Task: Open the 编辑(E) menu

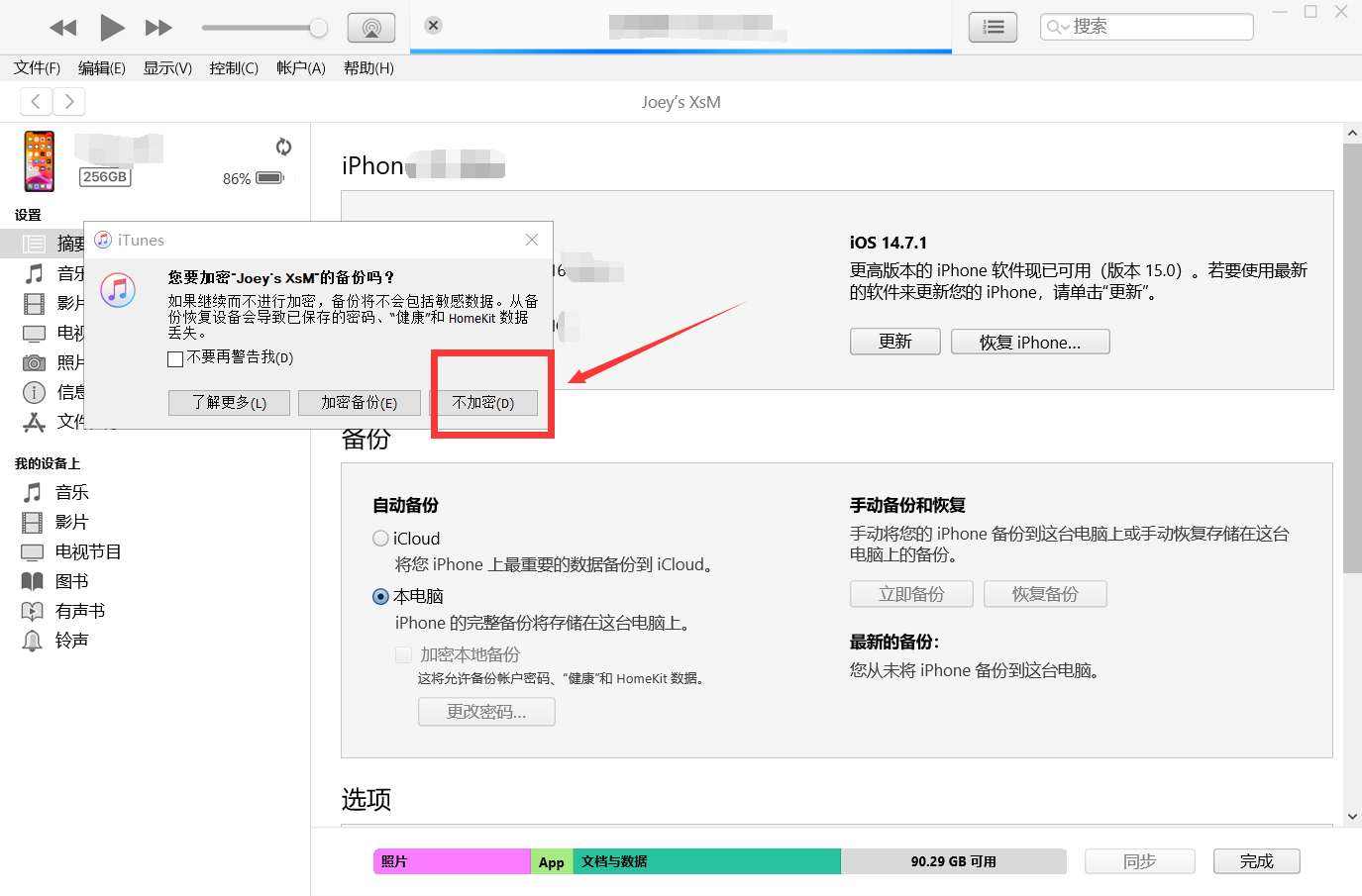Action: tap(102, 68)
